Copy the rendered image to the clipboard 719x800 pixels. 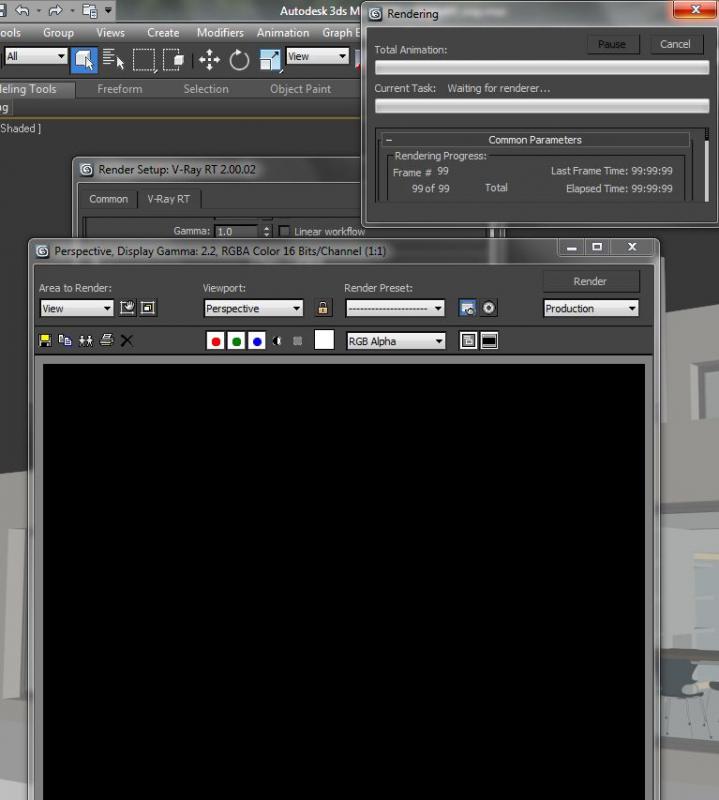[65, 340]
